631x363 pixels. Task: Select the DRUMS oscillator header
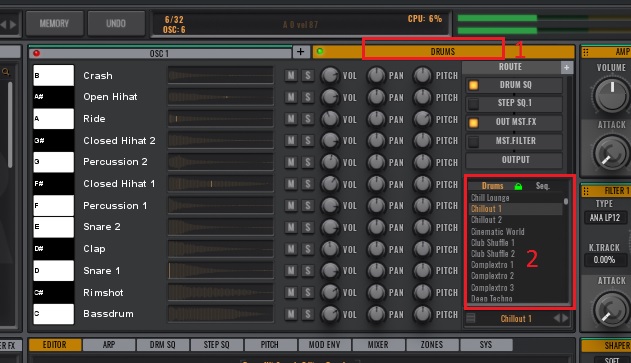443,52
